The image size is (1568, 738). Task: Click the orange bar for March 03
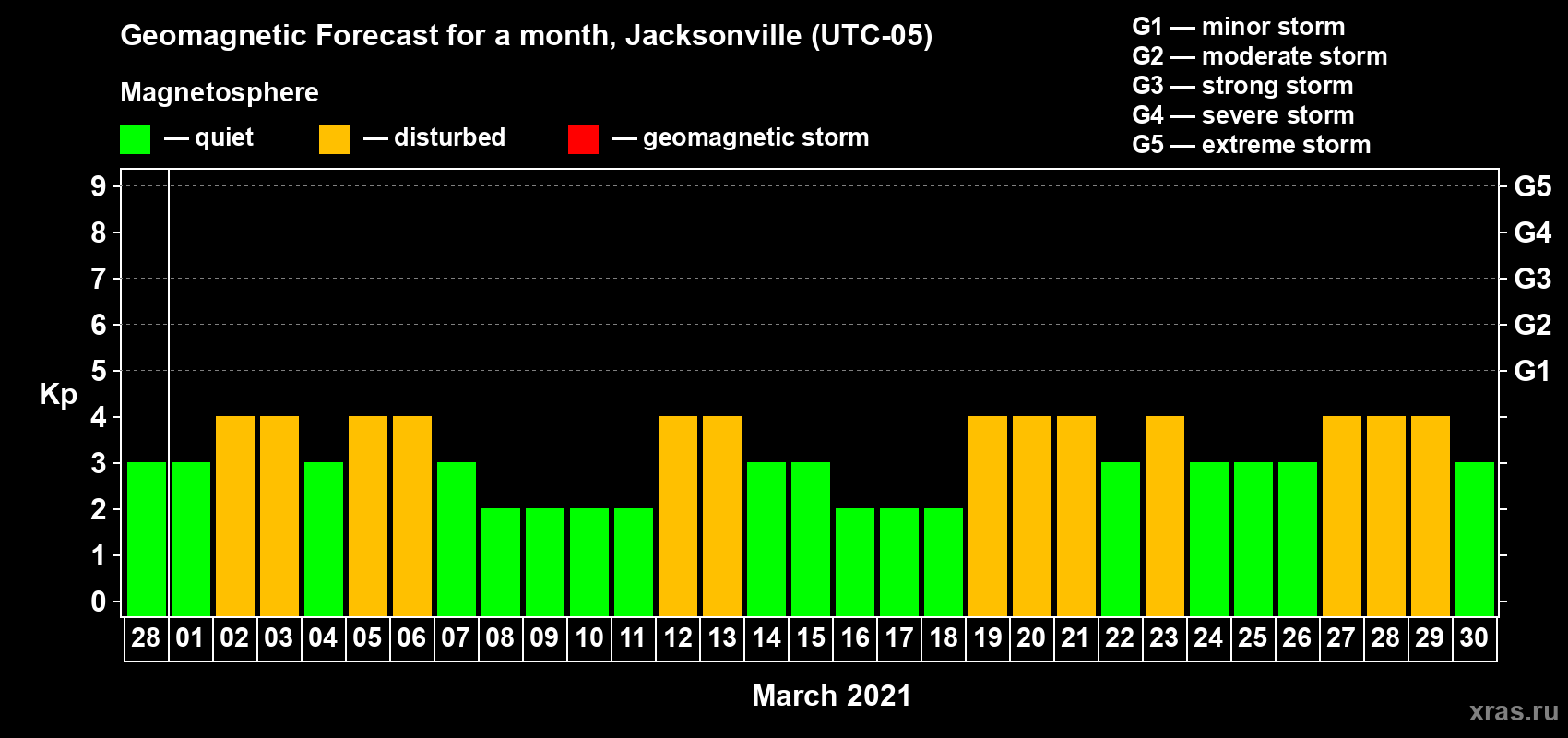279,516
